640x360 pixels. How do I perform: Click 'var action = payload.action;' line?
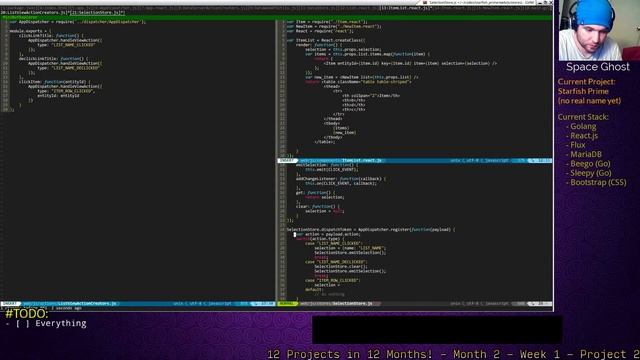pyautogui.click(x=328, y=234)
